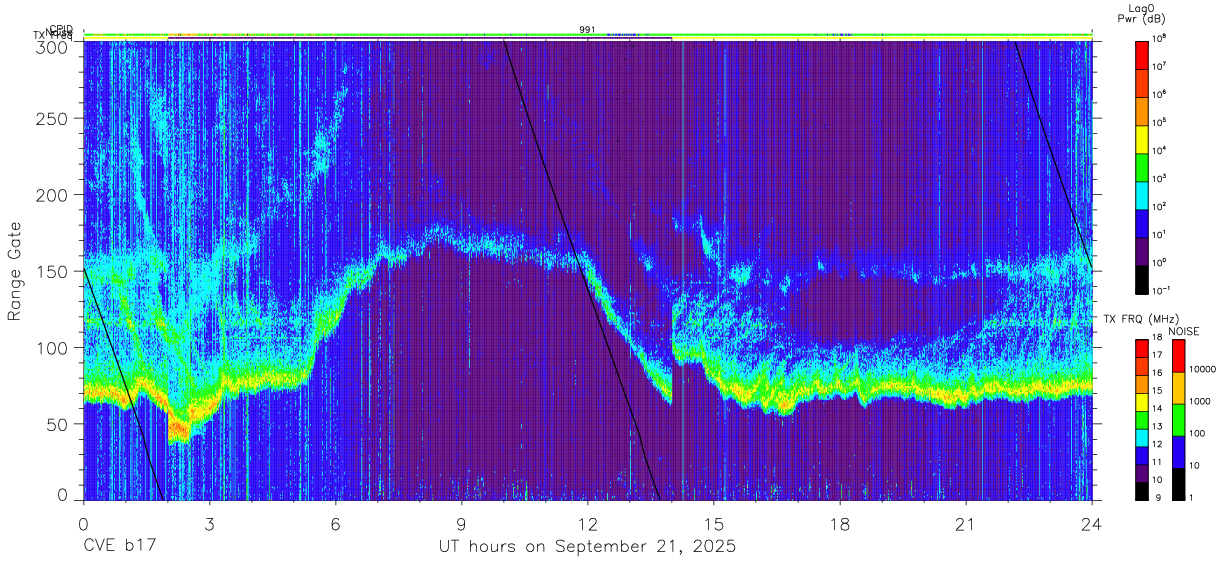Click the 'Range Gate' y-axis label
Image resolution: width=1228 pixels, height=567 pixels.
click(x=15, y=271)
